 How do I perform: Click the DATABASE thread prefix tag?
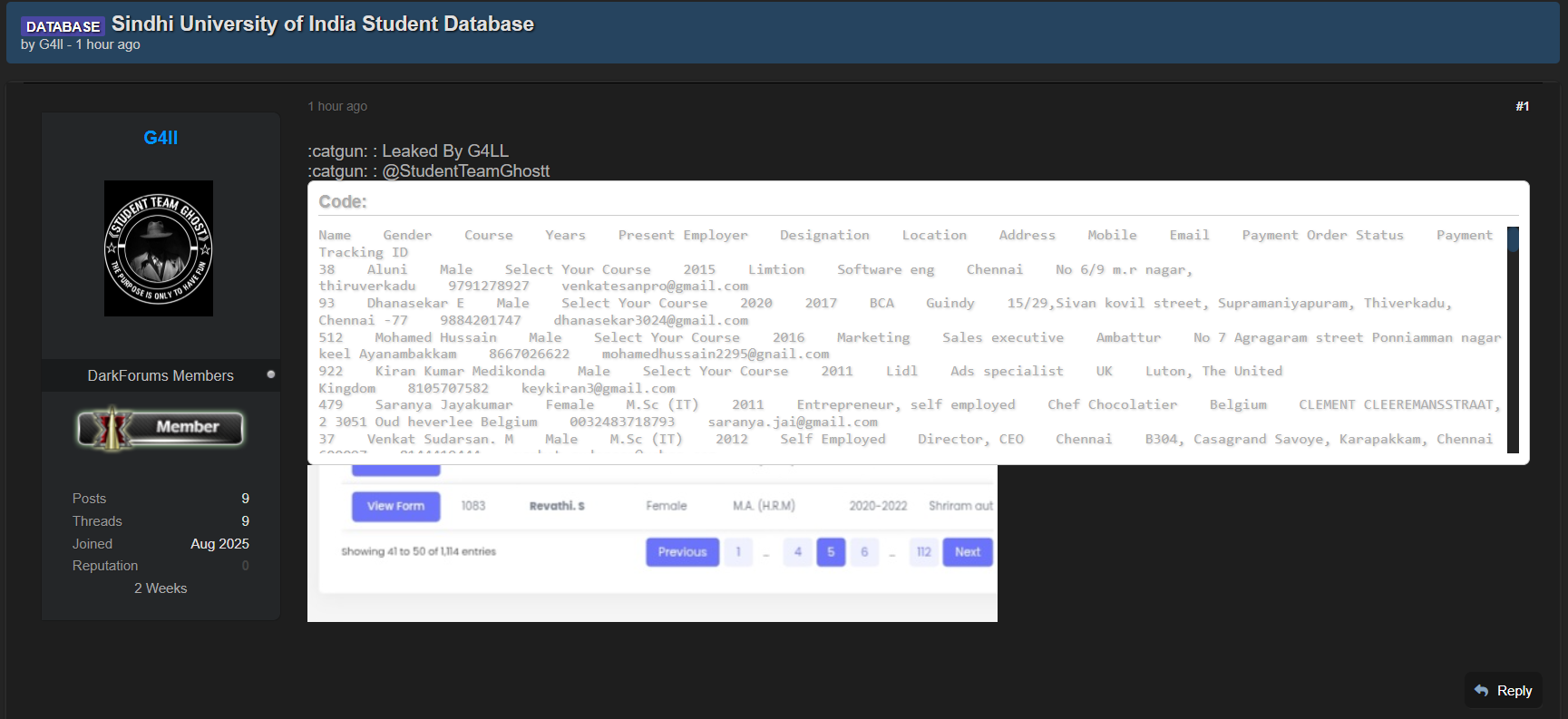tap(63, 26)
